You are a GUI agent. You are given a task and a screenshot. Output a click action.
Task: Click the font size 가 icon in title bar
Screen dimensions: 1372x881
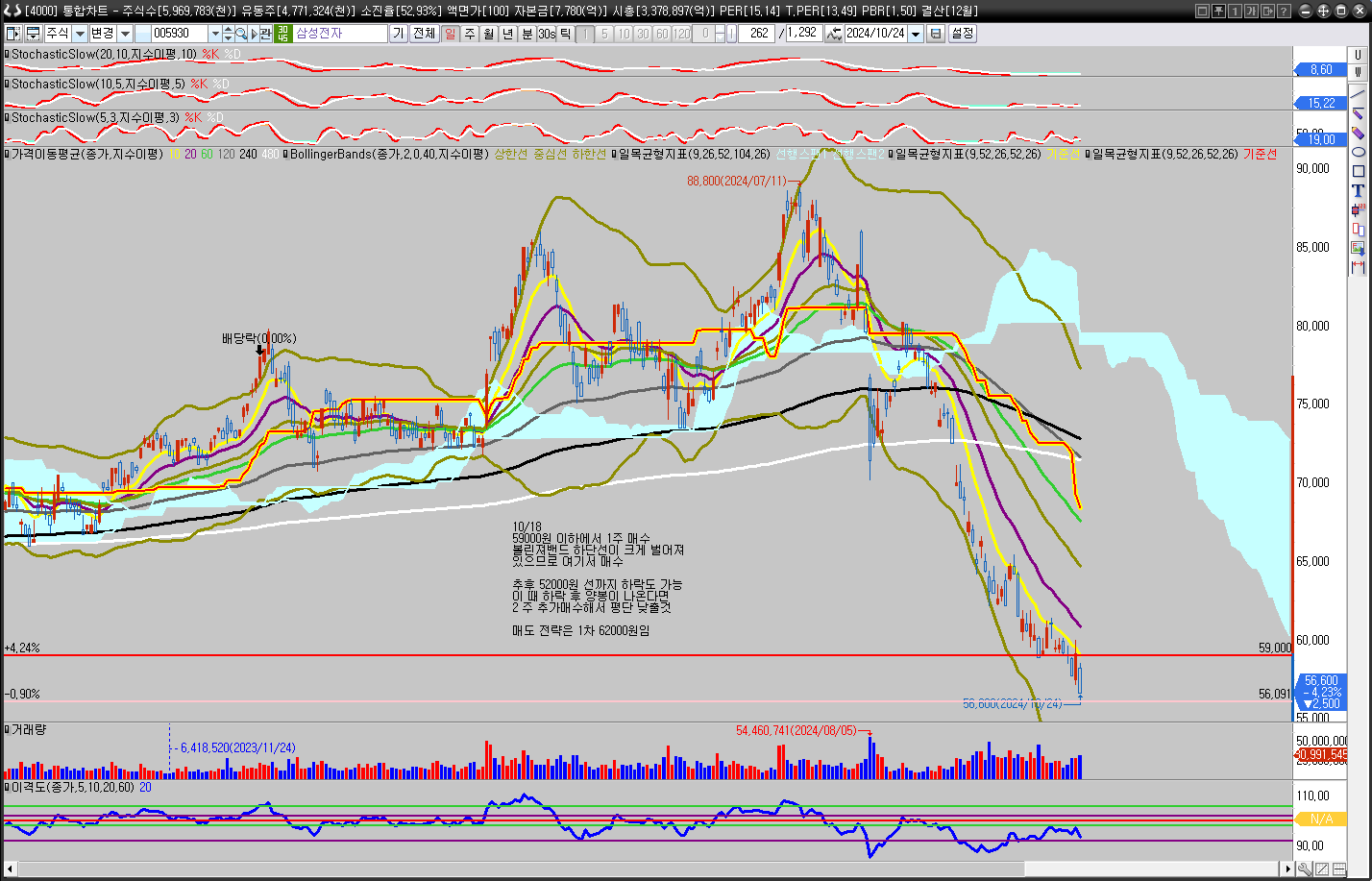[x=1250, y=11]
